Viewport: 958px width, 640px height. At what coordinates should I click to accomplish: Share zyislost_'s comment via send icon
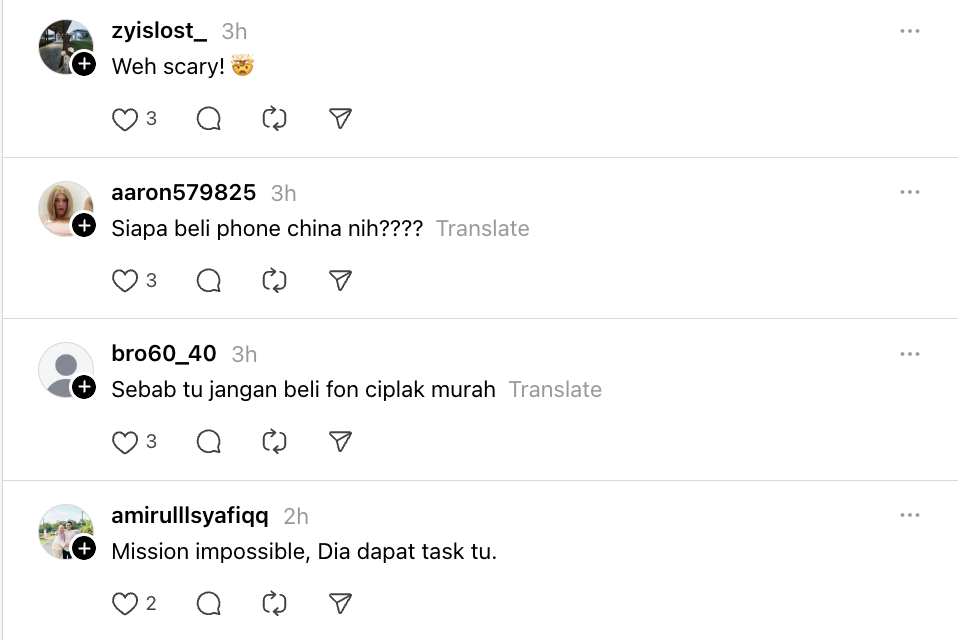coord(341,120)
